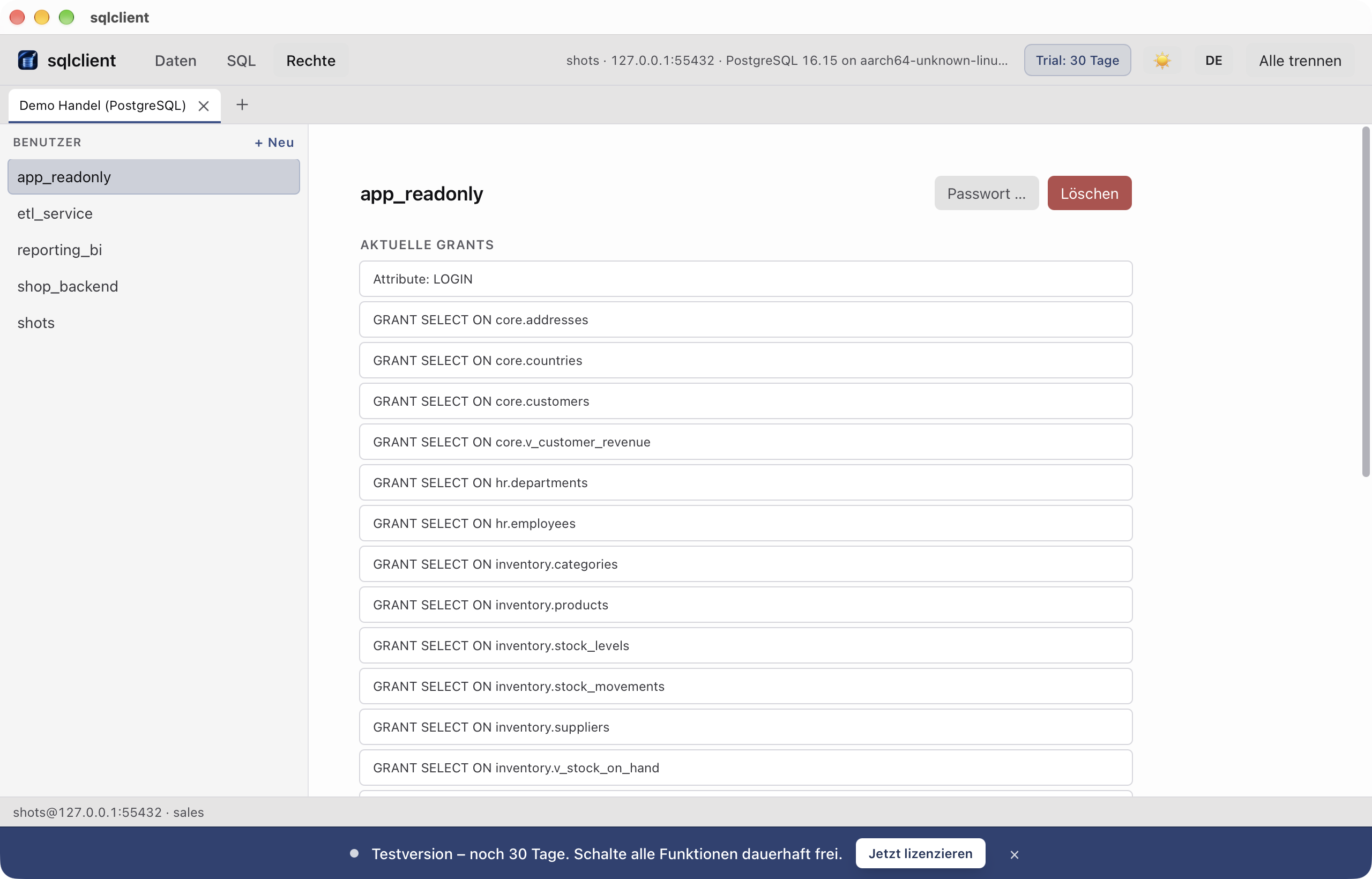Select user shop_backend
Screen dimensions: 1372x879
tap(153, 287)
